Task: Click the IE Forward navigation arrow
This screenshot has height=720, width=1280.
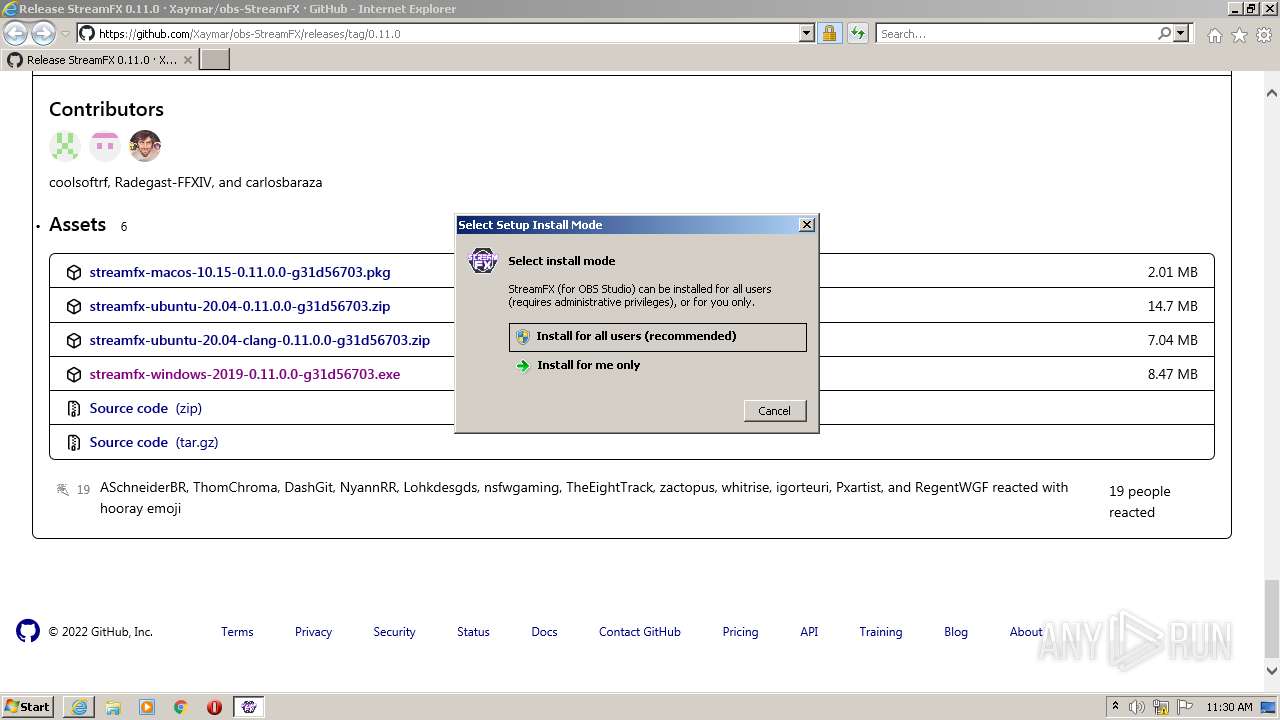Action: 43,34
